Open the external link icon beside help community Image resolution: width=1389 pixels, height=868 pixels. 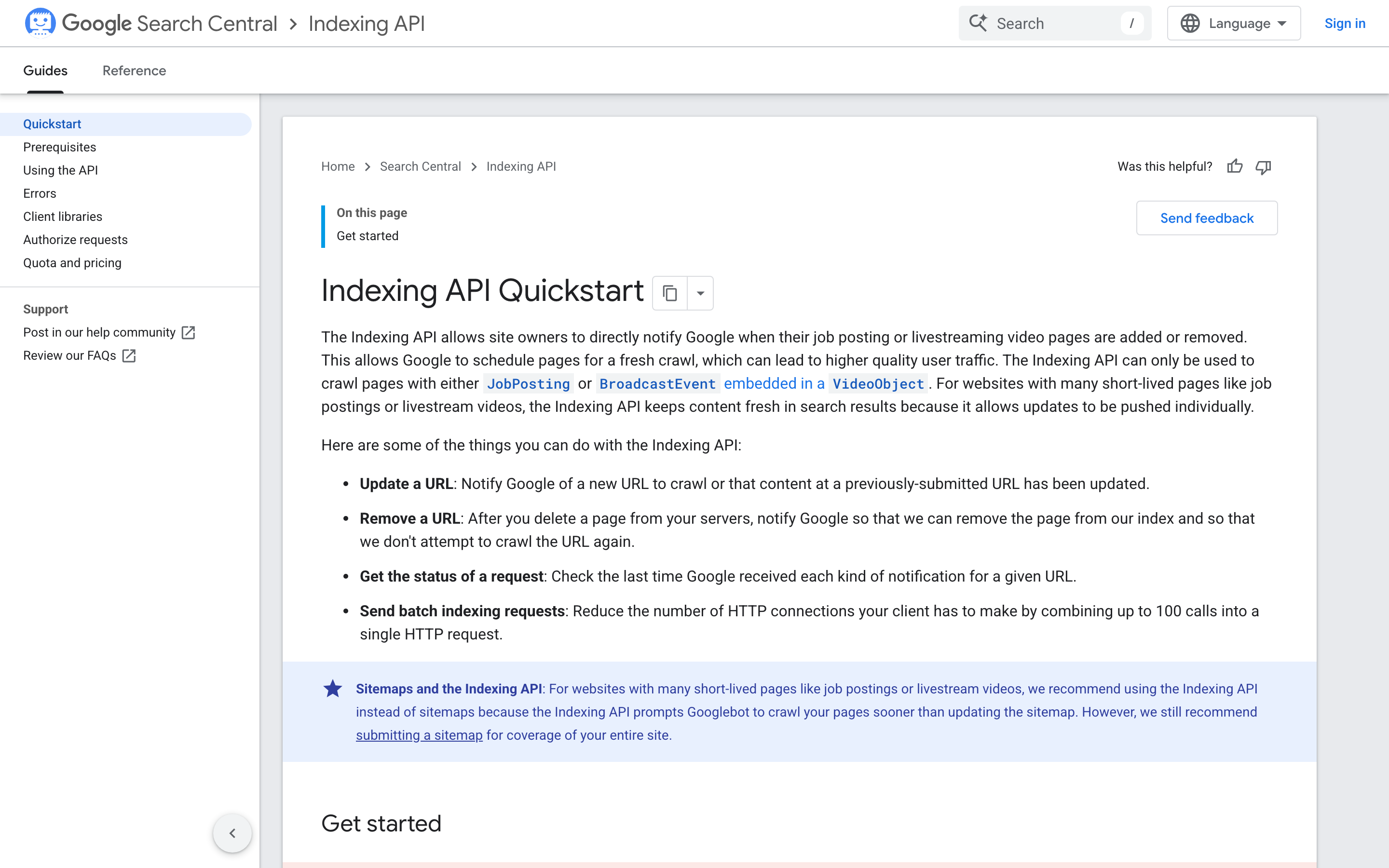pos(188,332)
